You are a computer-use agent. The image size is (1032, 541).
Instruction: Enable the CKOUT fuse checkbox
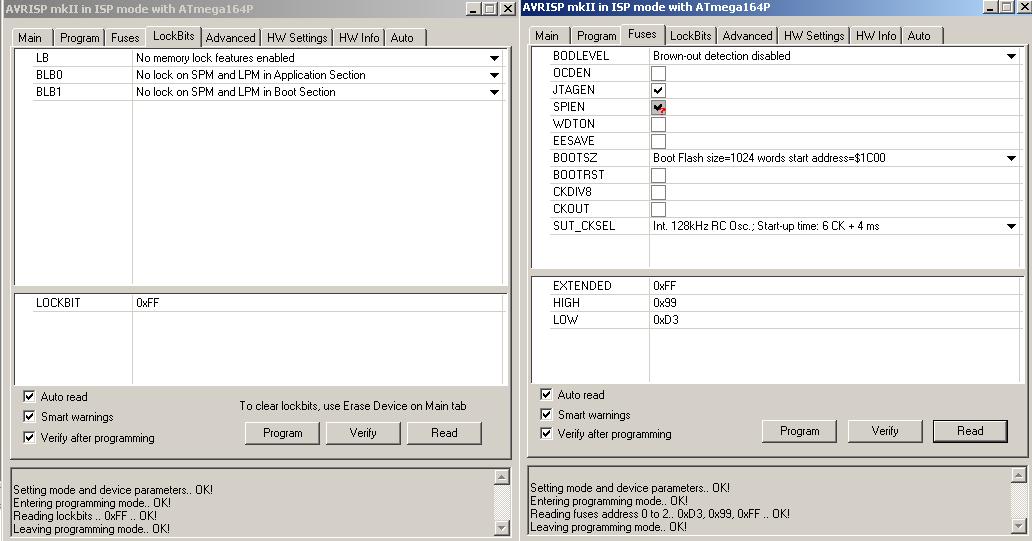(x=658, y=209)
